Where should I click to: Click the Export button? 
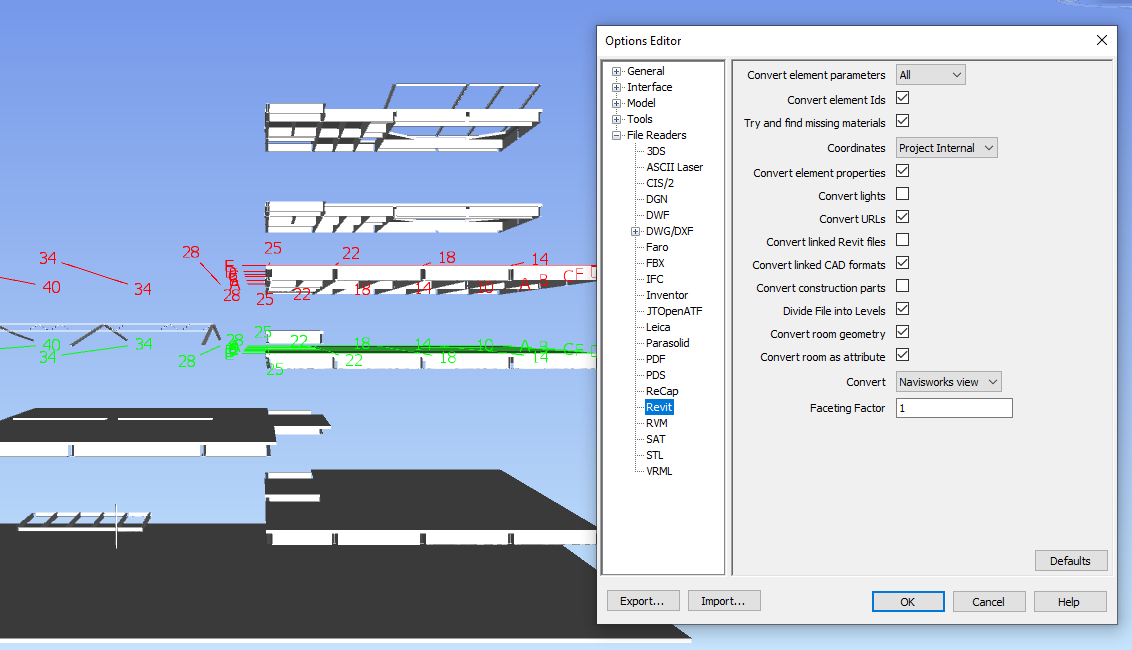pyautogui.click(x=643, y=600)
